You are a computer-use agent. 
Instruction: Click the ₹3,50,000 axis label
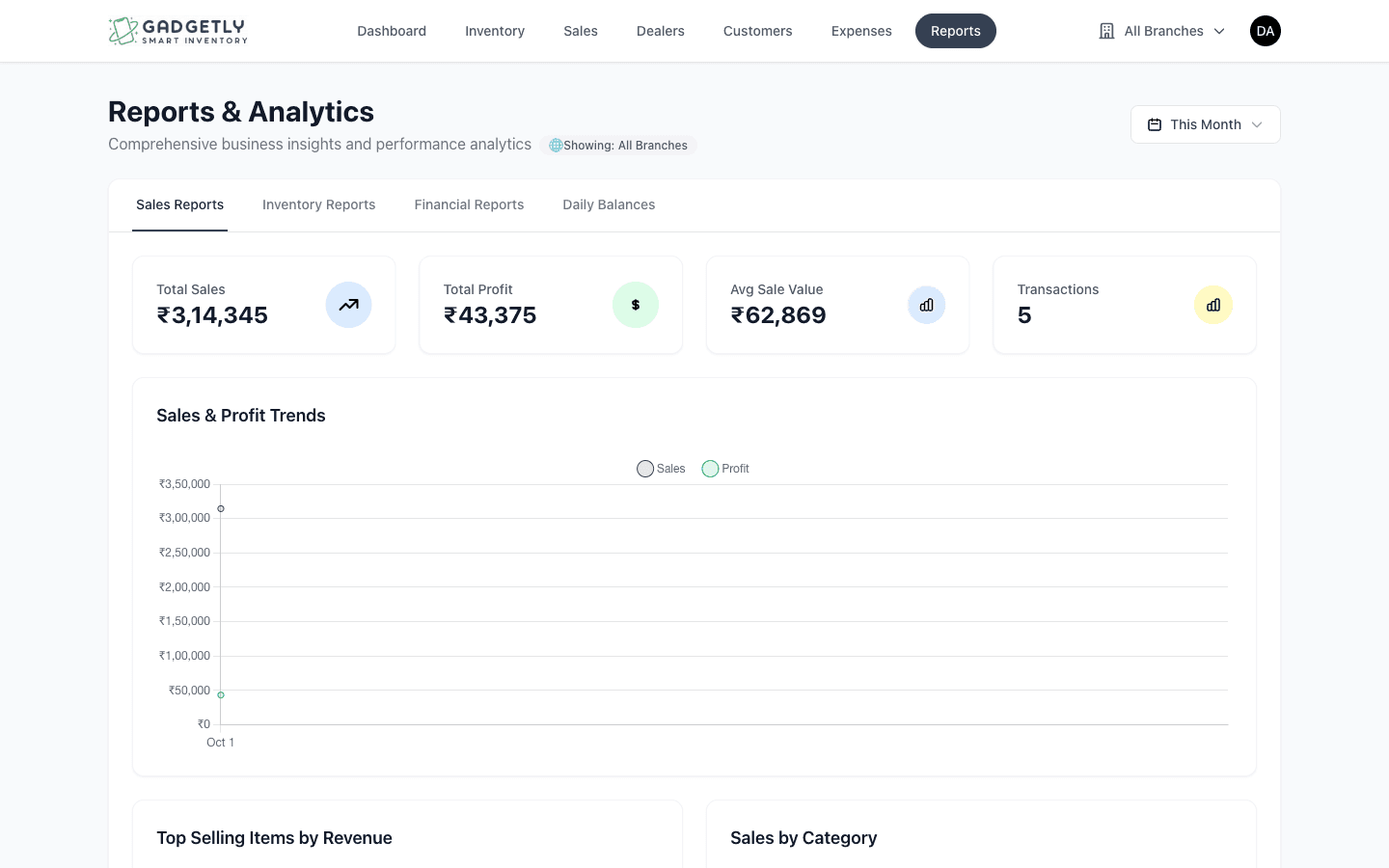pos(184,484)
